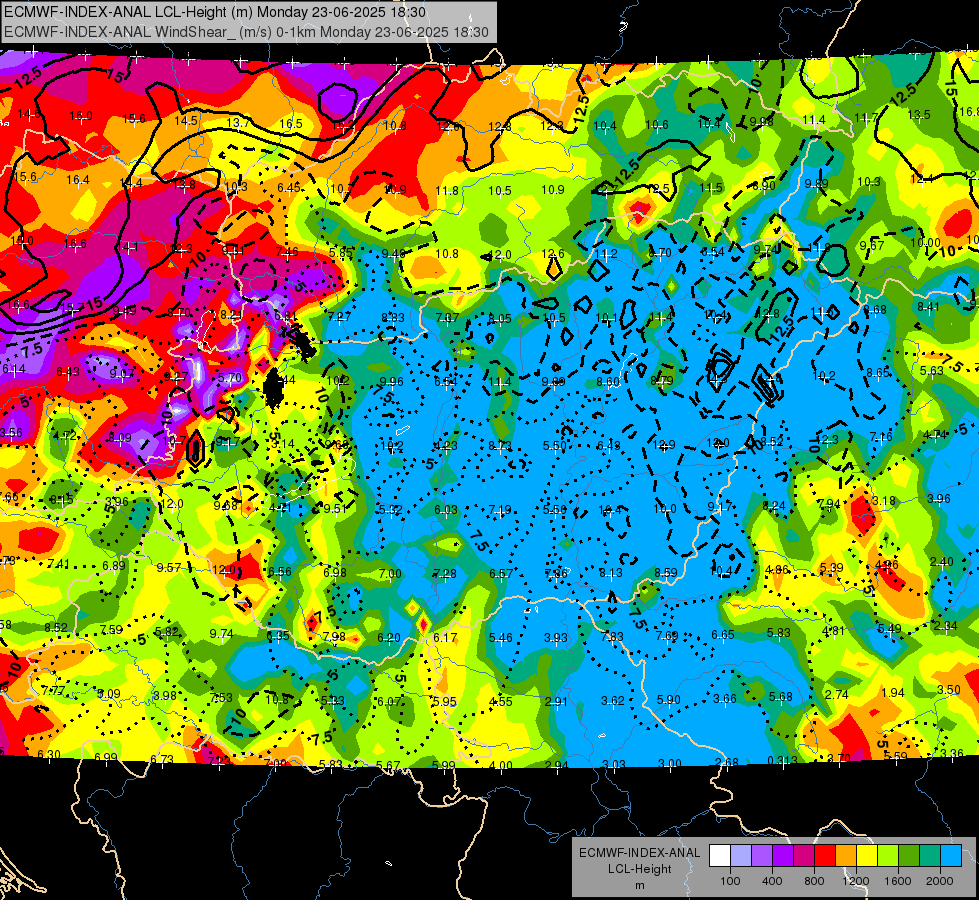Select the 10.00 grid point value

coord(925,242)
